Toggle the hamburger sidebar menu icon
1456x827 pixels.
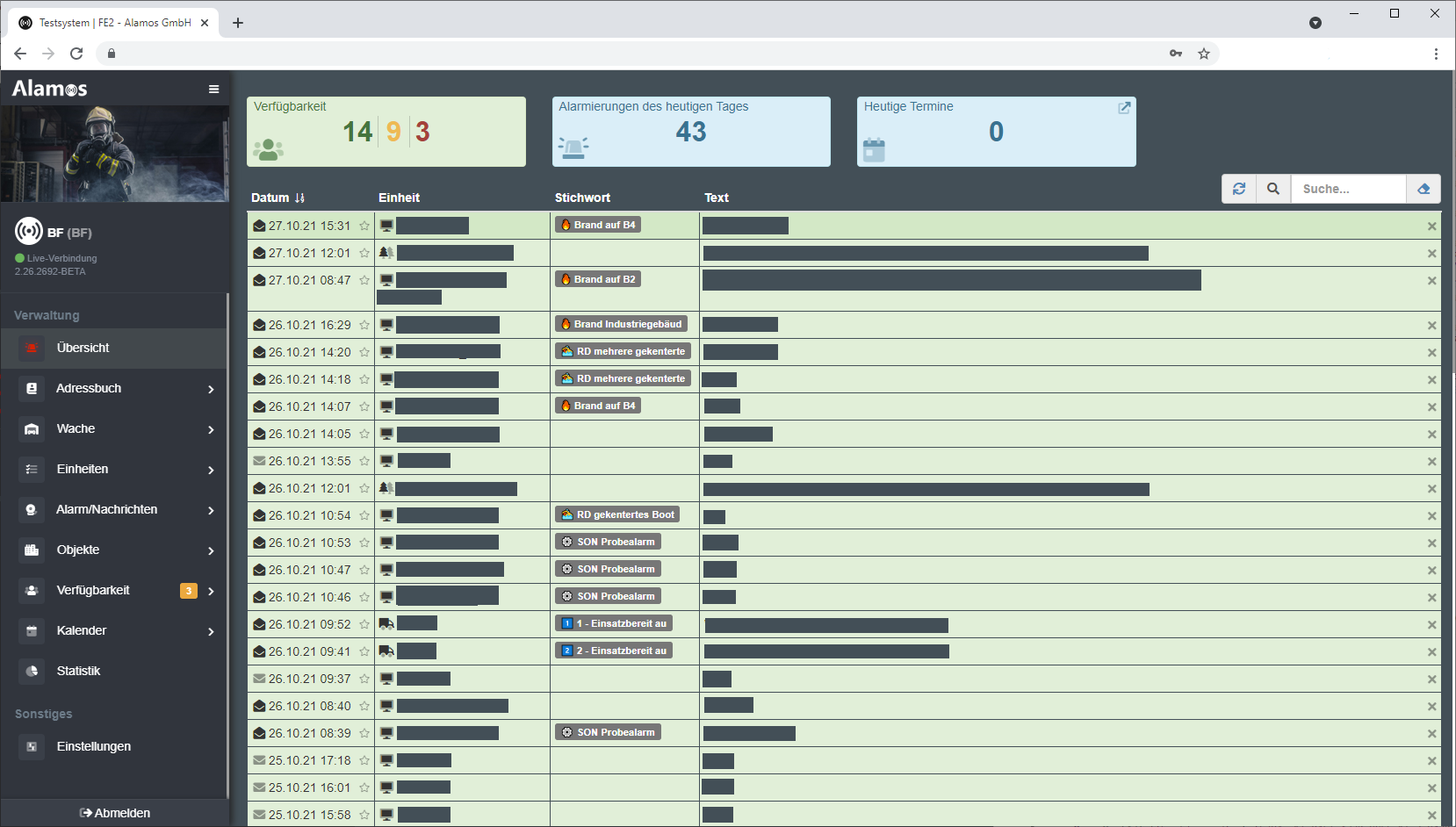213,89
